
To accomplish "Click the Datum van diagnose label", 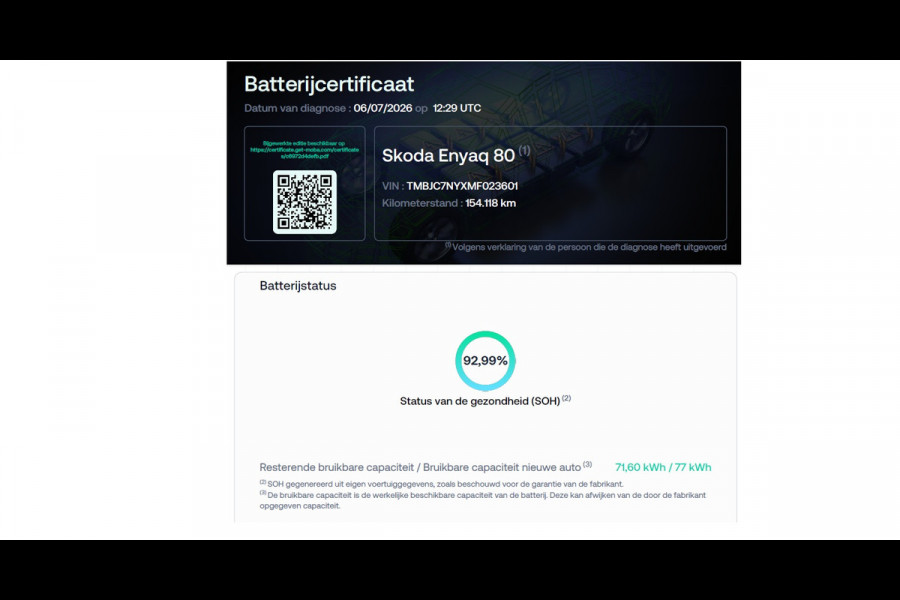I will pos(297,108).
